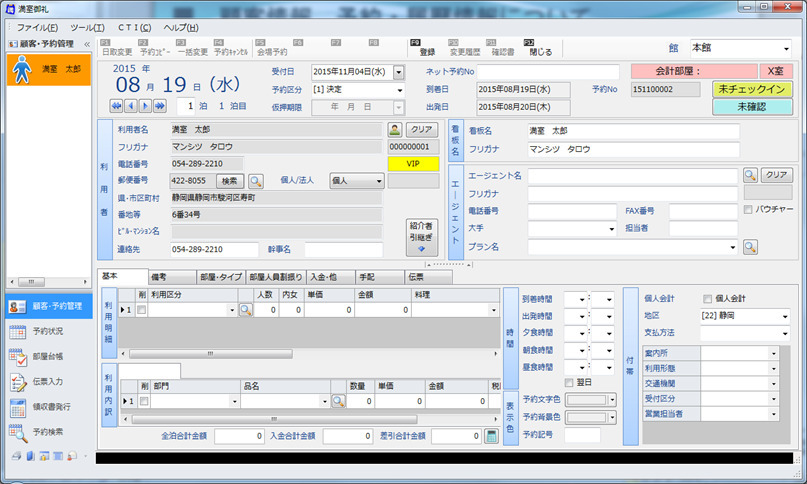Select customer 満室 太郎 in the list
The height and width of the screenshot is (484, 807).
pyautogui.click(x=49, y=70)
